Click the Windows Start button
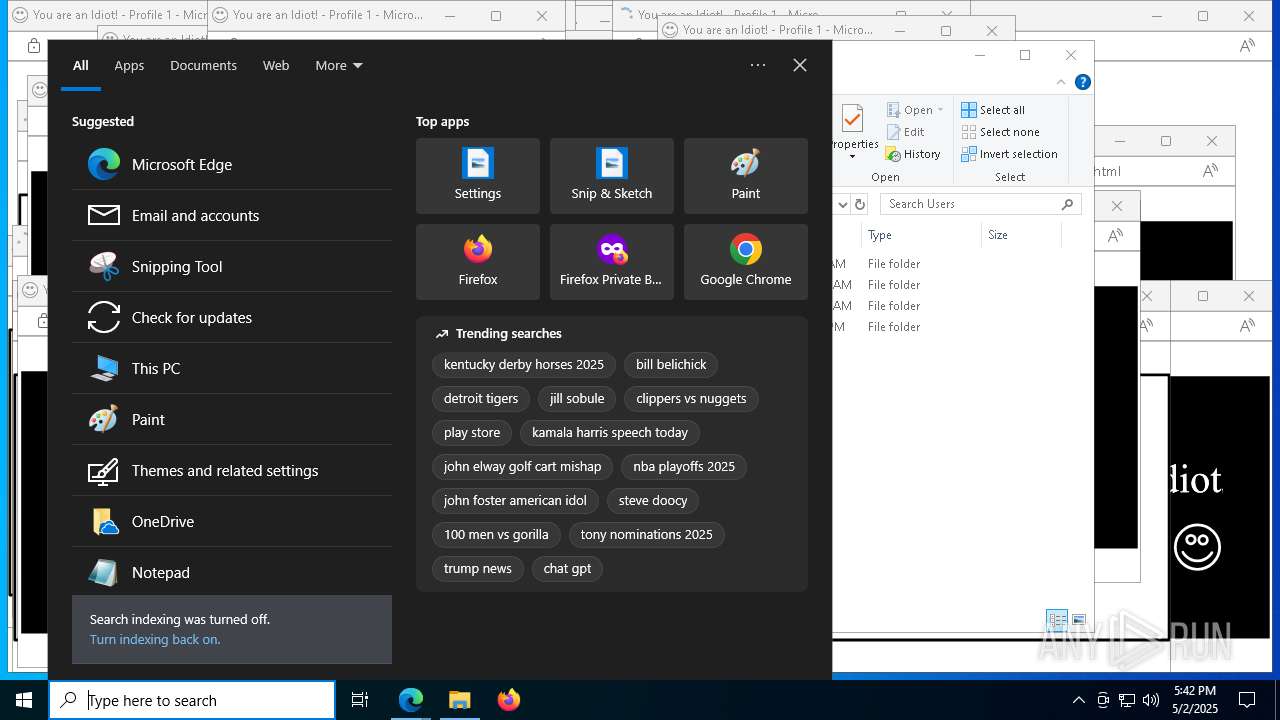 24,700
